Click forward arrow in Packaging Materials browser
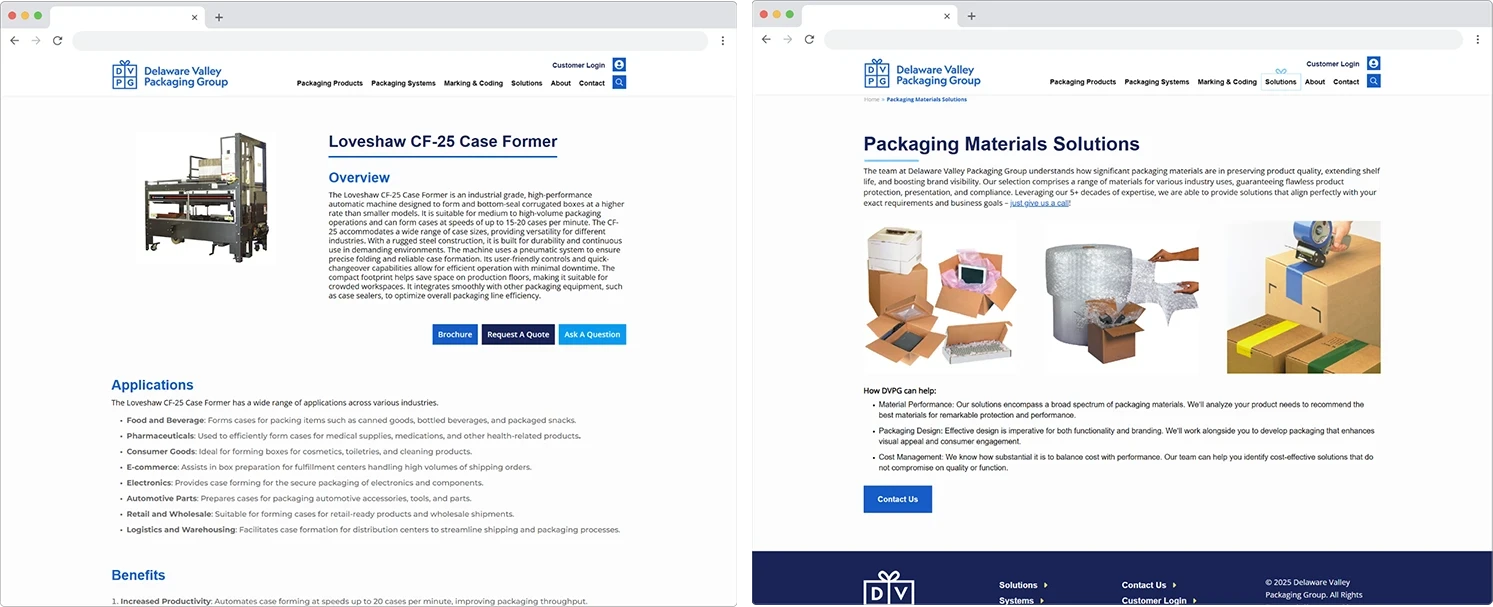 click(x=788, y=40)
